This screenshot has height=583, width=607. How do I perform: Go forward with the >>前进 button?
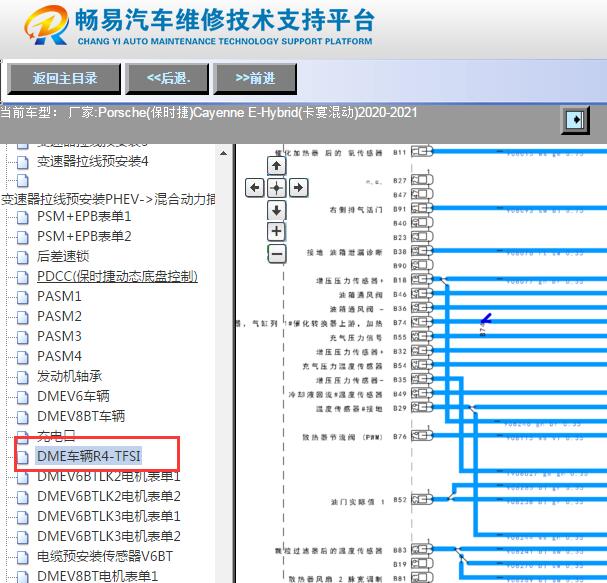click(255, 79)
